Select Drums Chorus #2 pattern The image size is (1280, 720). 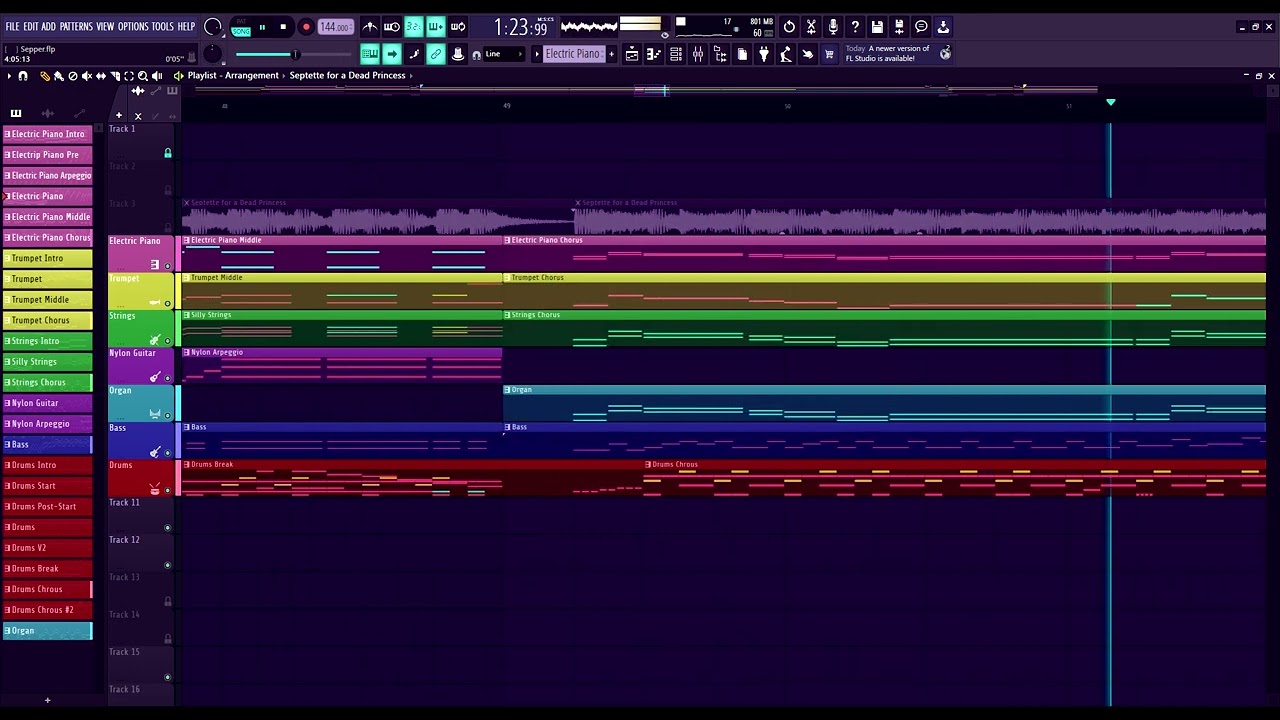[x=47, y=610]
